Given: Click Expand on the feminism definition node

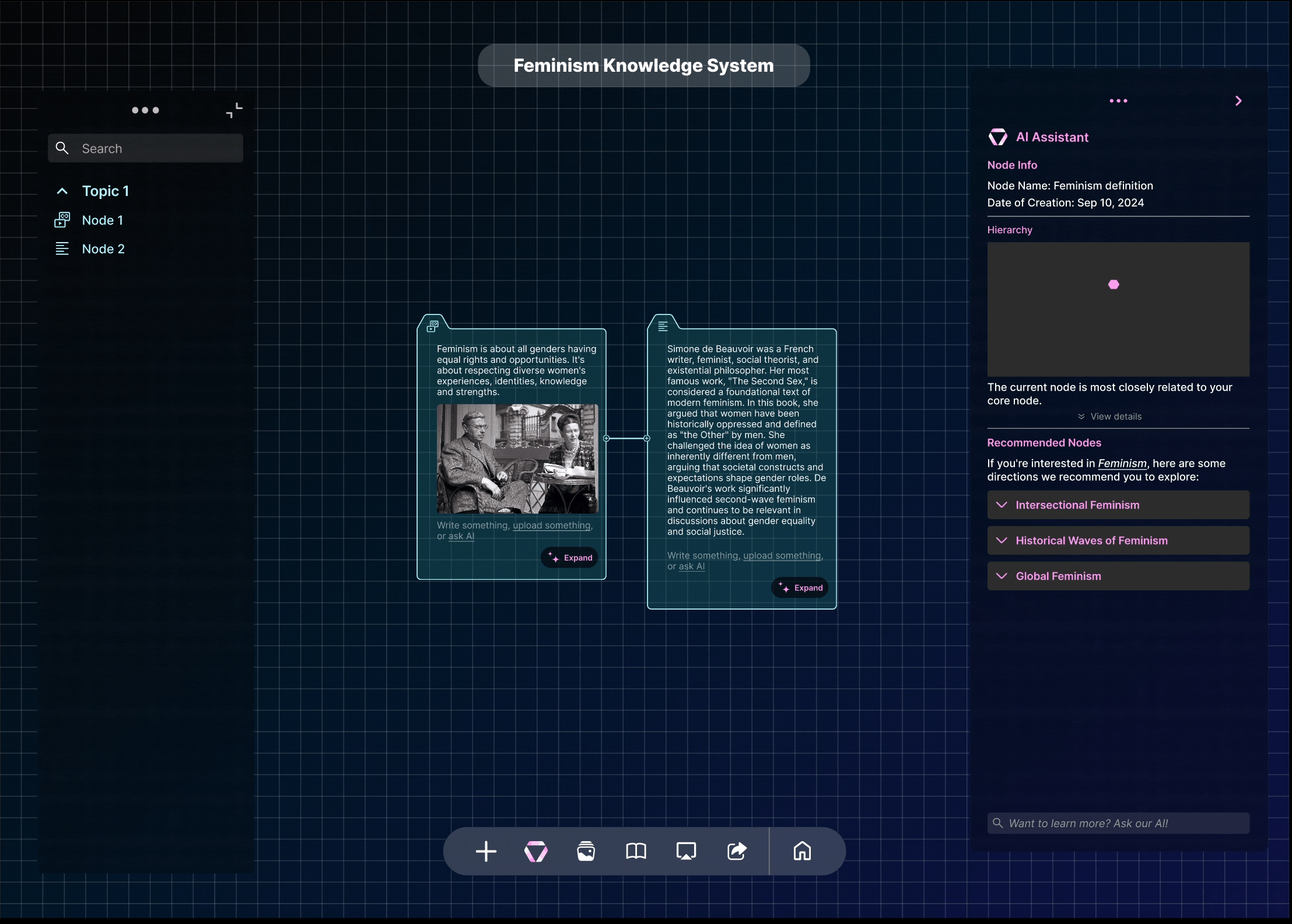Looking at the screenshot, I should (570, 557).
